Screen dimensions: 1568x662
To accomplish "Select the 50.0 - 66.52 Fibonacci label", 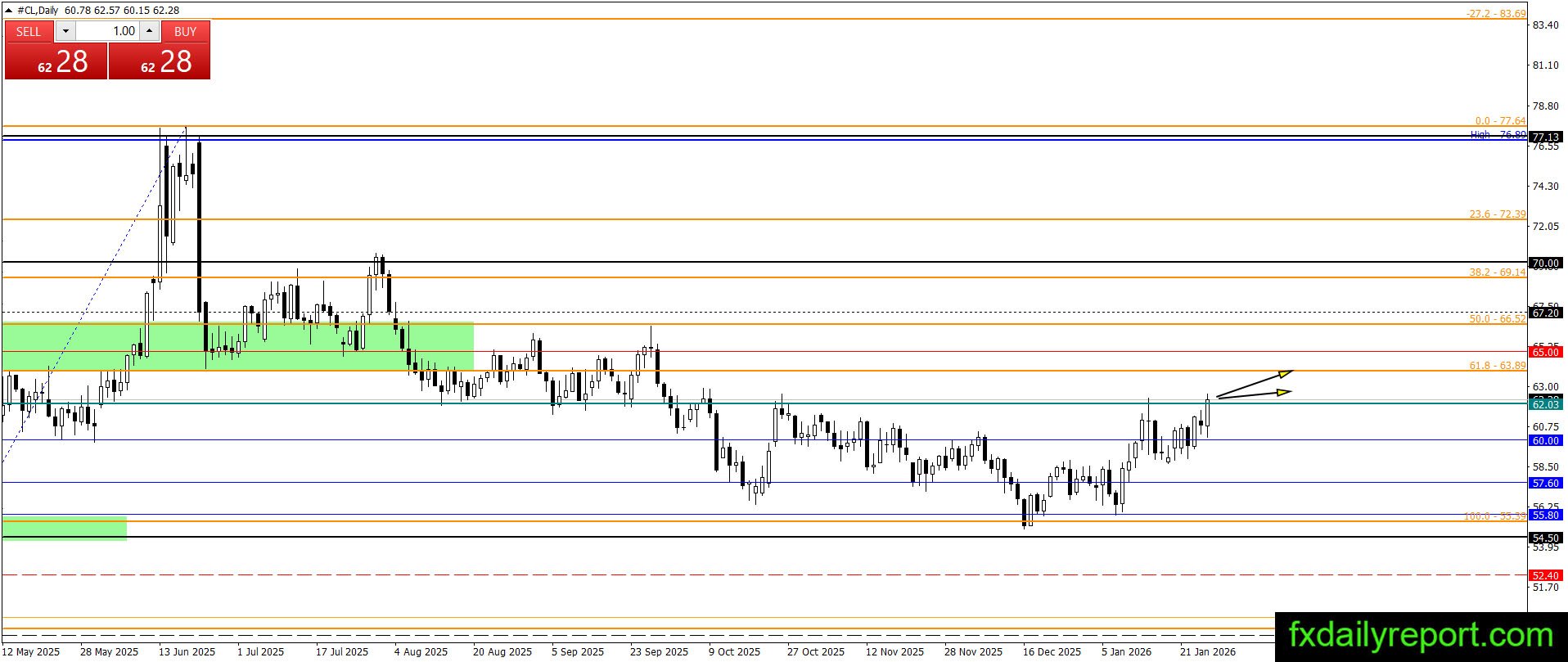I will pos(1498,318).
